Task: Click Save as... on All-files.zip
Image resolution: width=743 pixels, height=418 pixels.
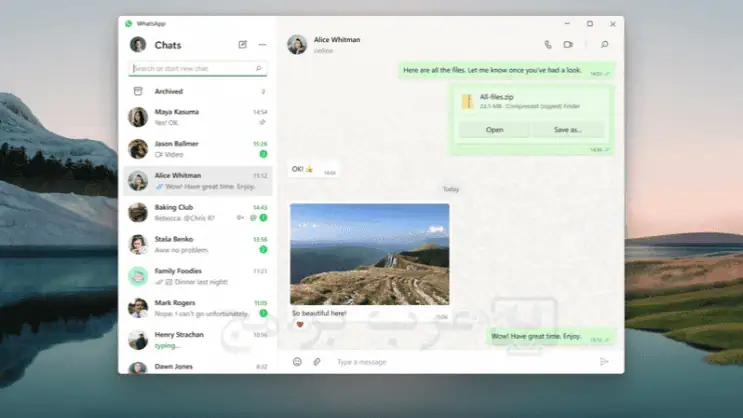Action: (x=568, y=129)
